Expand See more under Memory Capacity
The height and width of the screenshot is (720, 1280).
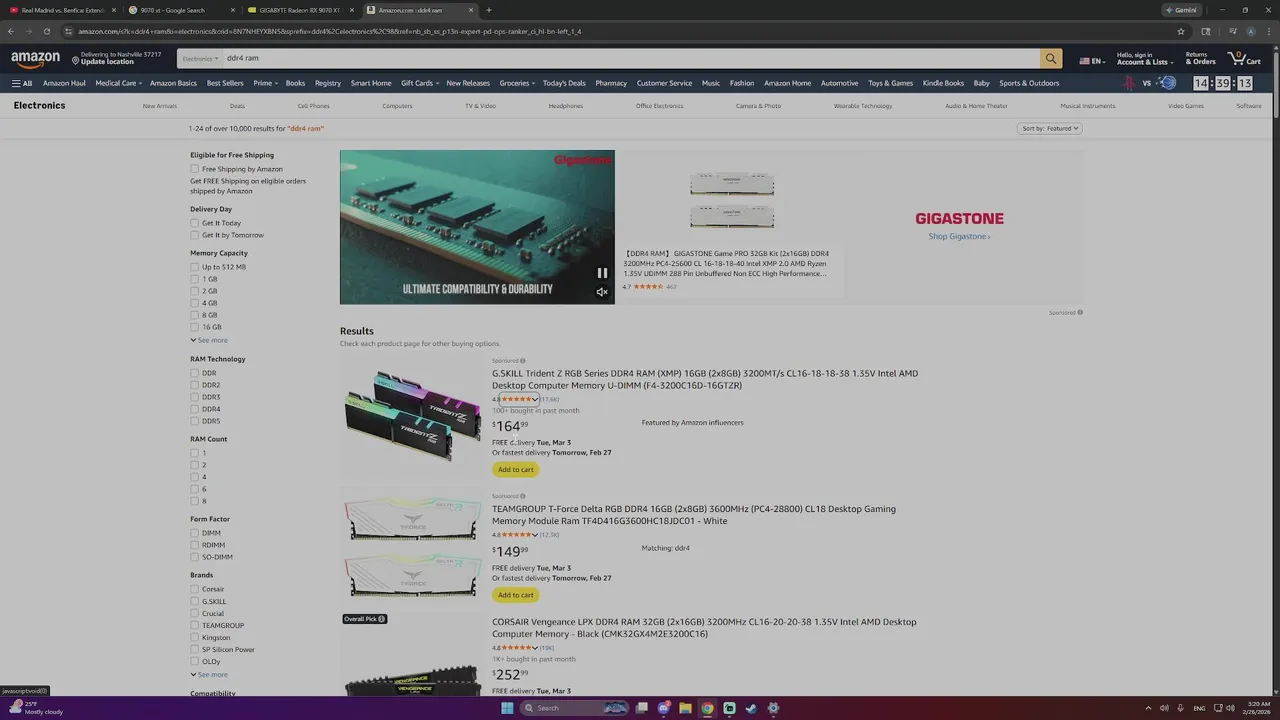(x=209, y=340)
